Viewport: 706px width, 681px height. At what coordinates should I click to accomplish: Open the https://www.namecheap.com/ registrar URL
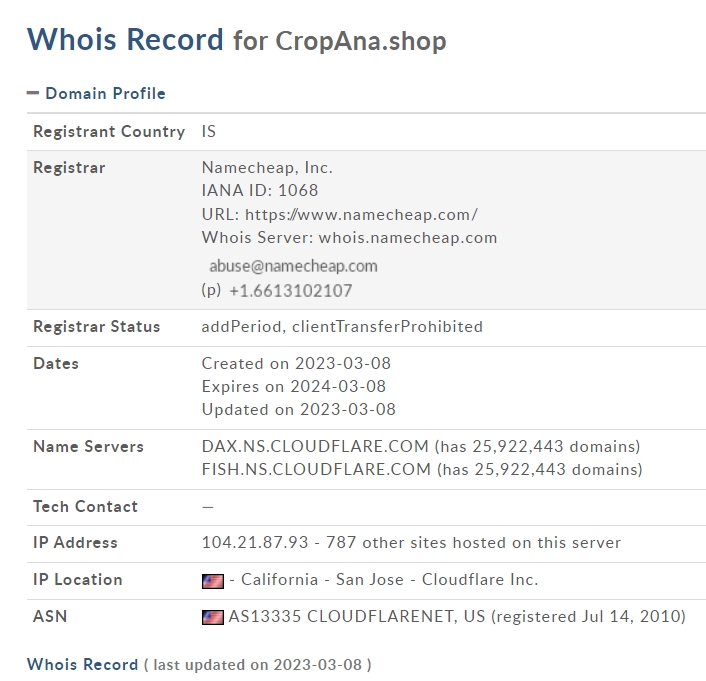pyautogui.click(x=361, y=214)
